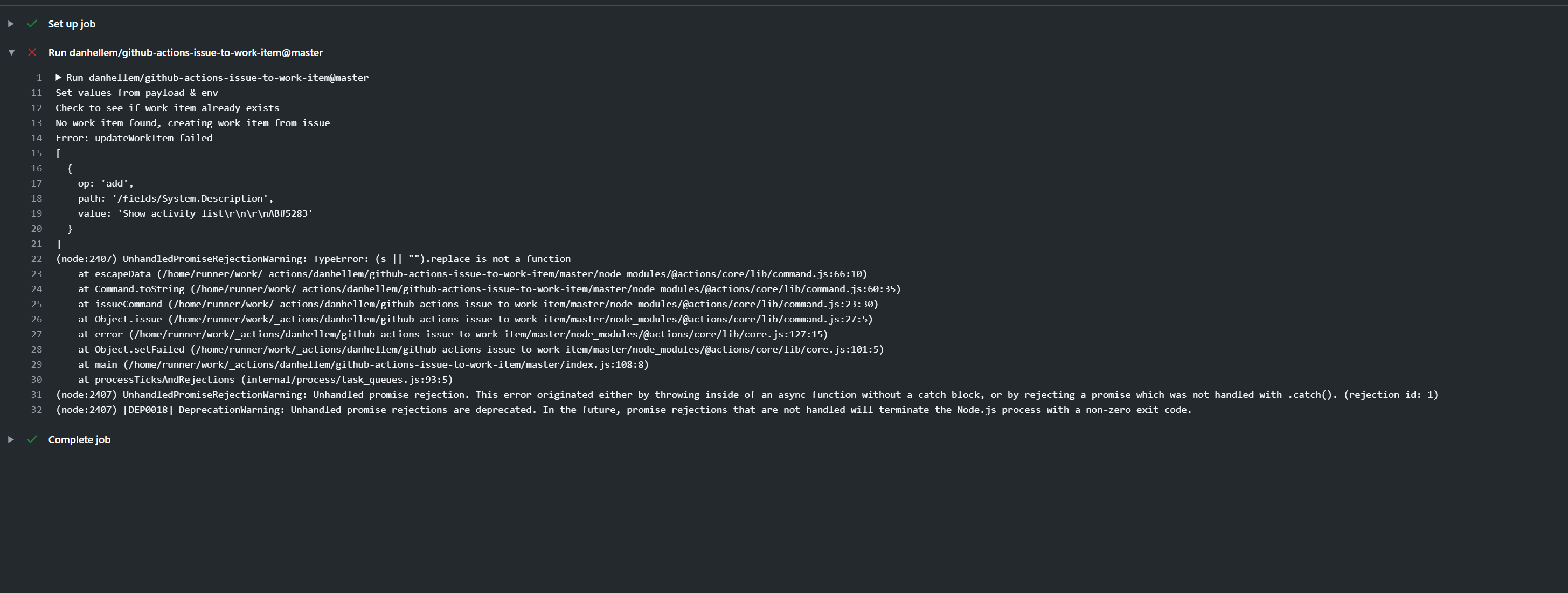Click line number 14 showing updateWorkItem failed

point(37,138)
